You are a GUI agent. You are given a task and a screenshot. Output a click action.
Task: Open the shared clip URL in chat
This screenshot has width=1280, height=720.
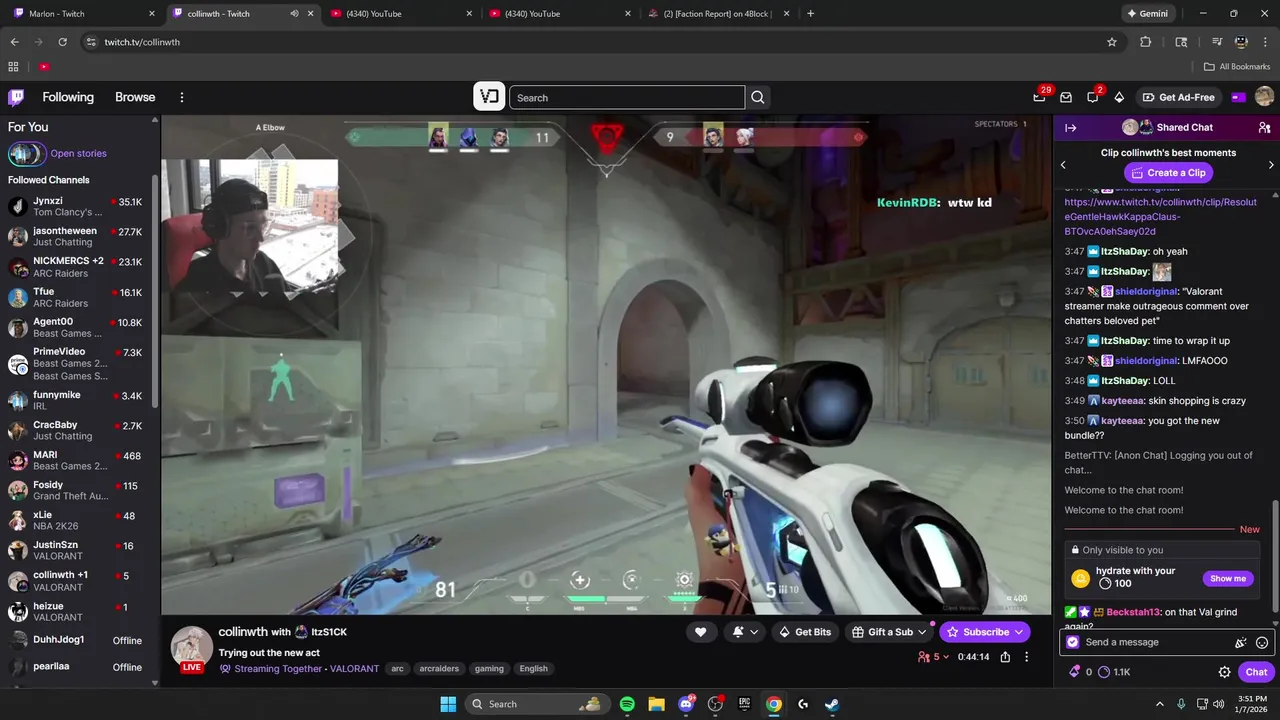tap(1160, 217)
